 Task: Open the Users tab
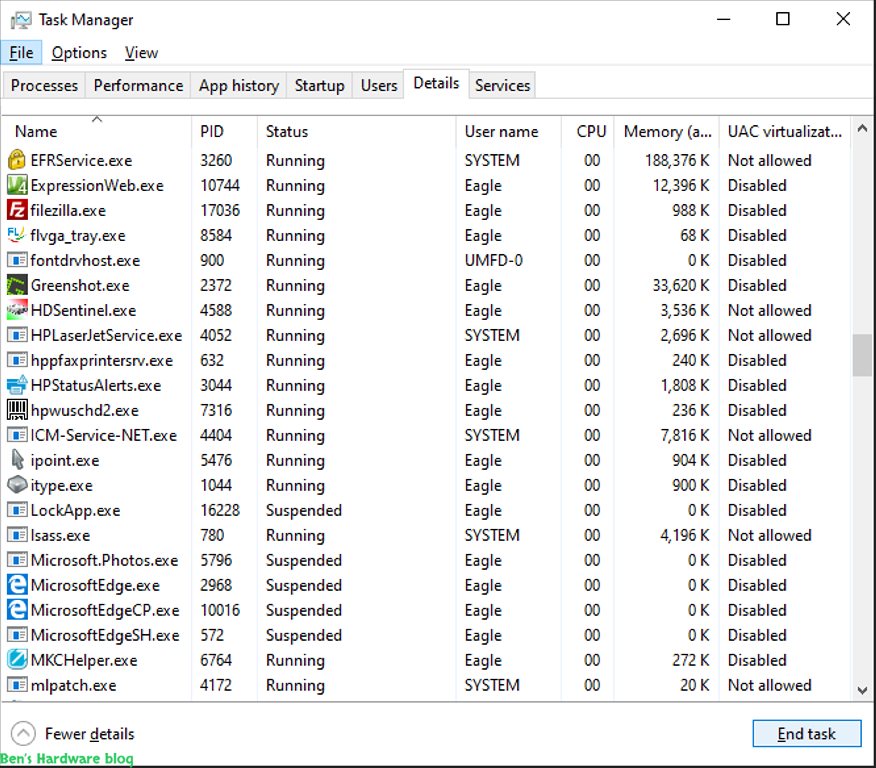(x=378, y=85)
